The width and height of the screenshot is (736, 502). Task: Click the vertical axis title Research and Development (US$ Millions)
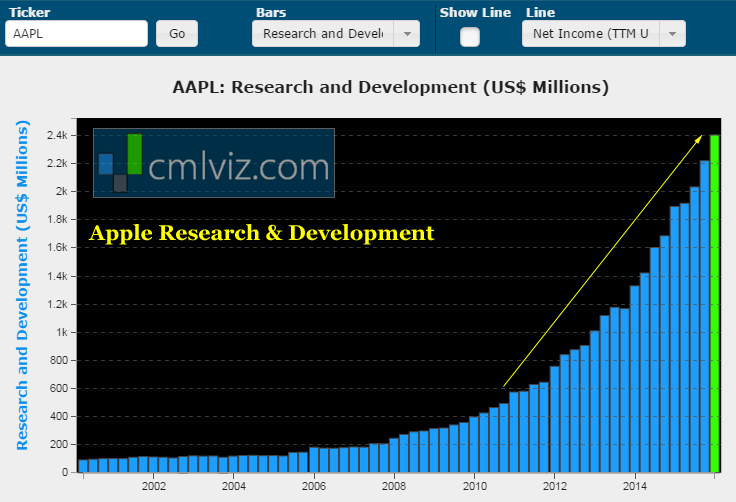click(x=22, y=285)
